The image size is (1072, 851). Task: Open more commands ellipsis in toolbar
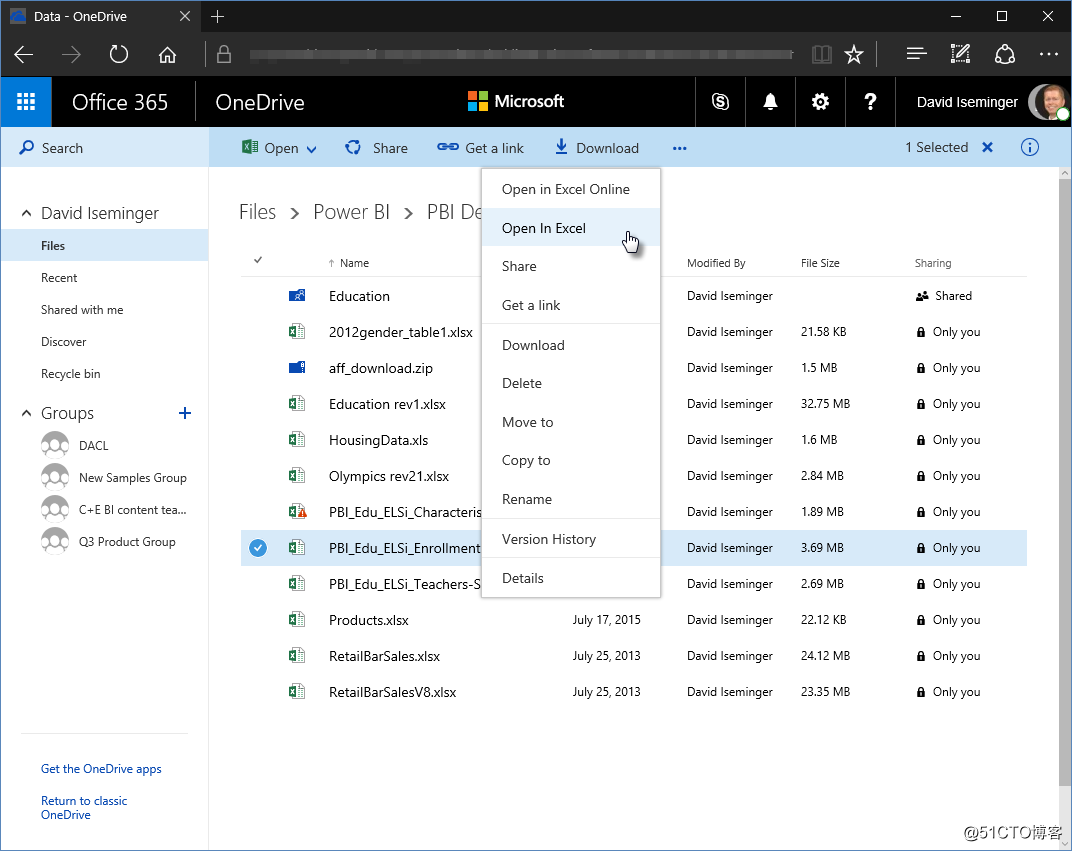679,148
